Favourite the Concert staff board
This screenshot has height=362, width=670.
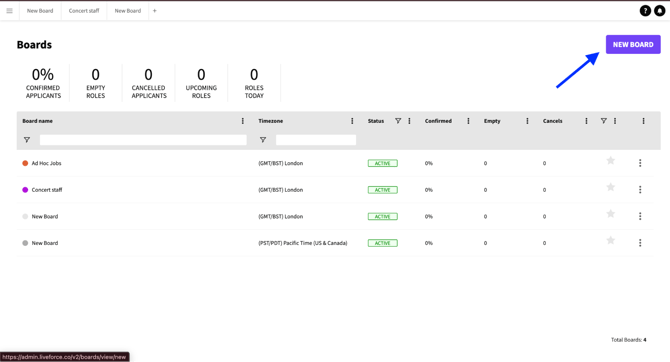point(611,187)
